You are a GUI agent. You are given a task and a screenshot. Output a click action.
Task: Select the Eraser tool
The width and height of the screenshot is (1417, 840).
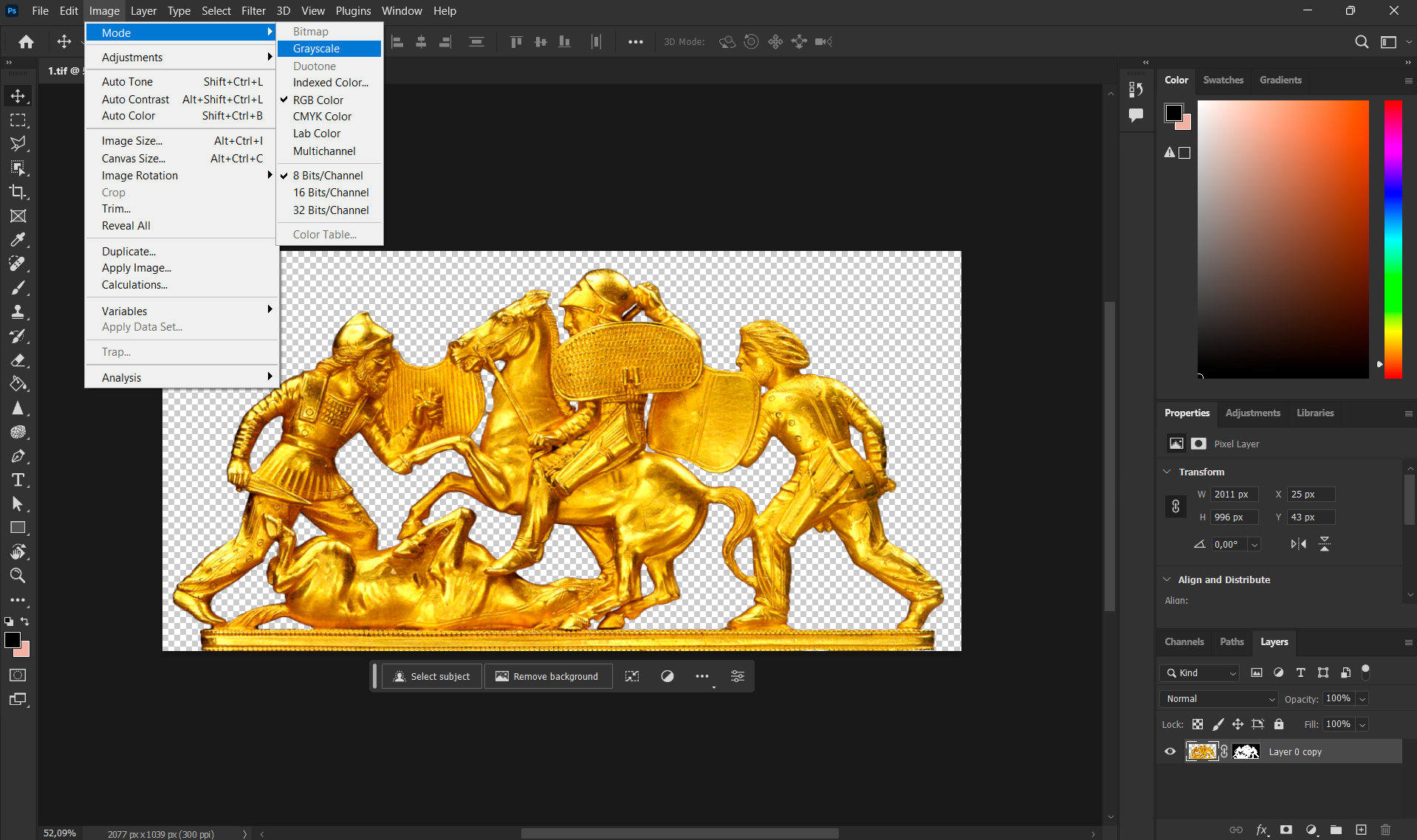click(x=18, y=360)
